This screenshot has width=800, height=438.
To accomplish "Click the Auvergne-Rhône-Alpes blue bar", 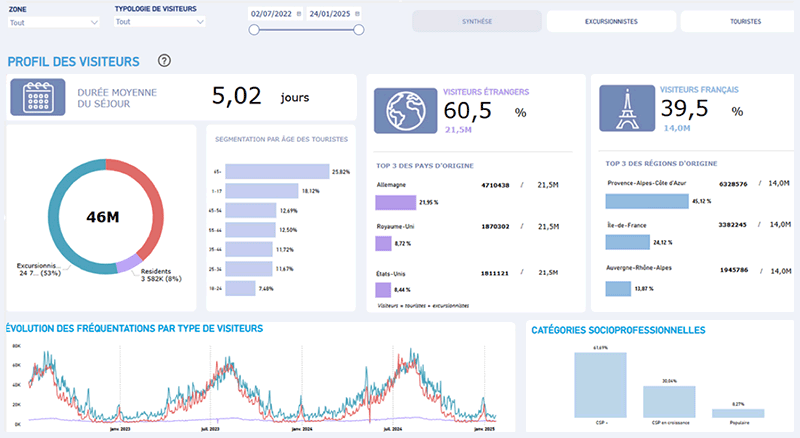I will pos(618,288).
